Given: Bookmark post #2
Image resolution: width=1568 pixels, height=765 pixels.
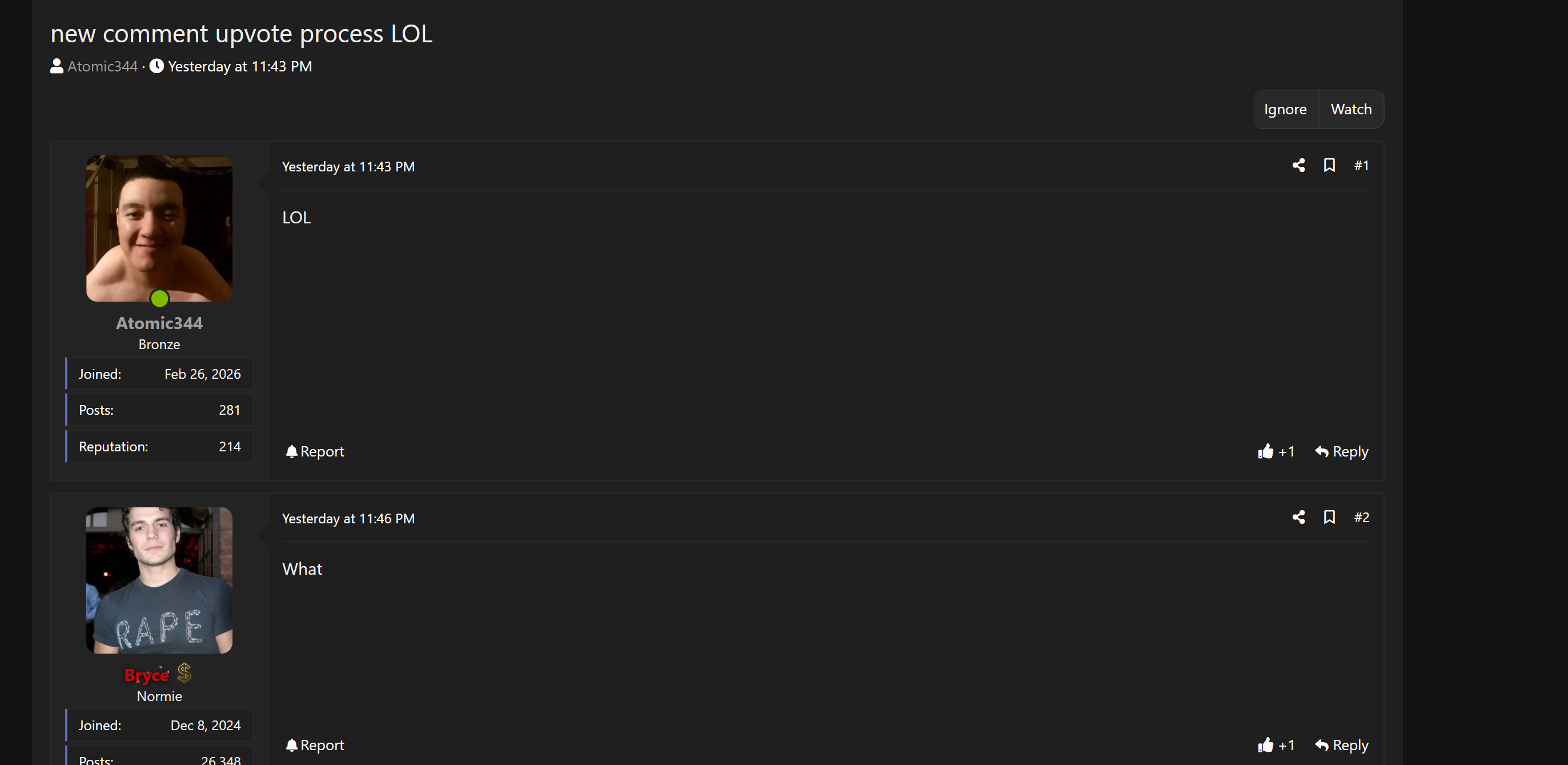Looking at the screenshot, I should pyautogui.click(x=1329, y=517).
